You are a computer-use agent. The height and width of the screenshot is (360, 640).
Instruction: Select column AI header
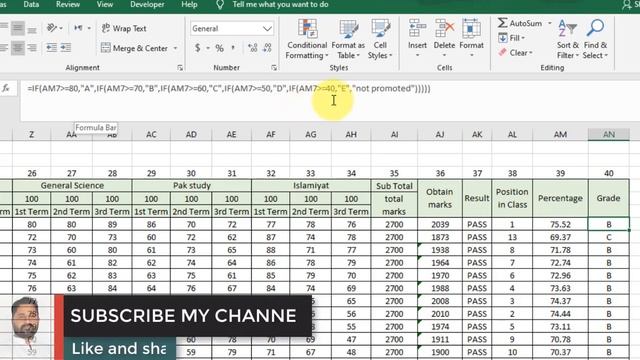point(394,134)
